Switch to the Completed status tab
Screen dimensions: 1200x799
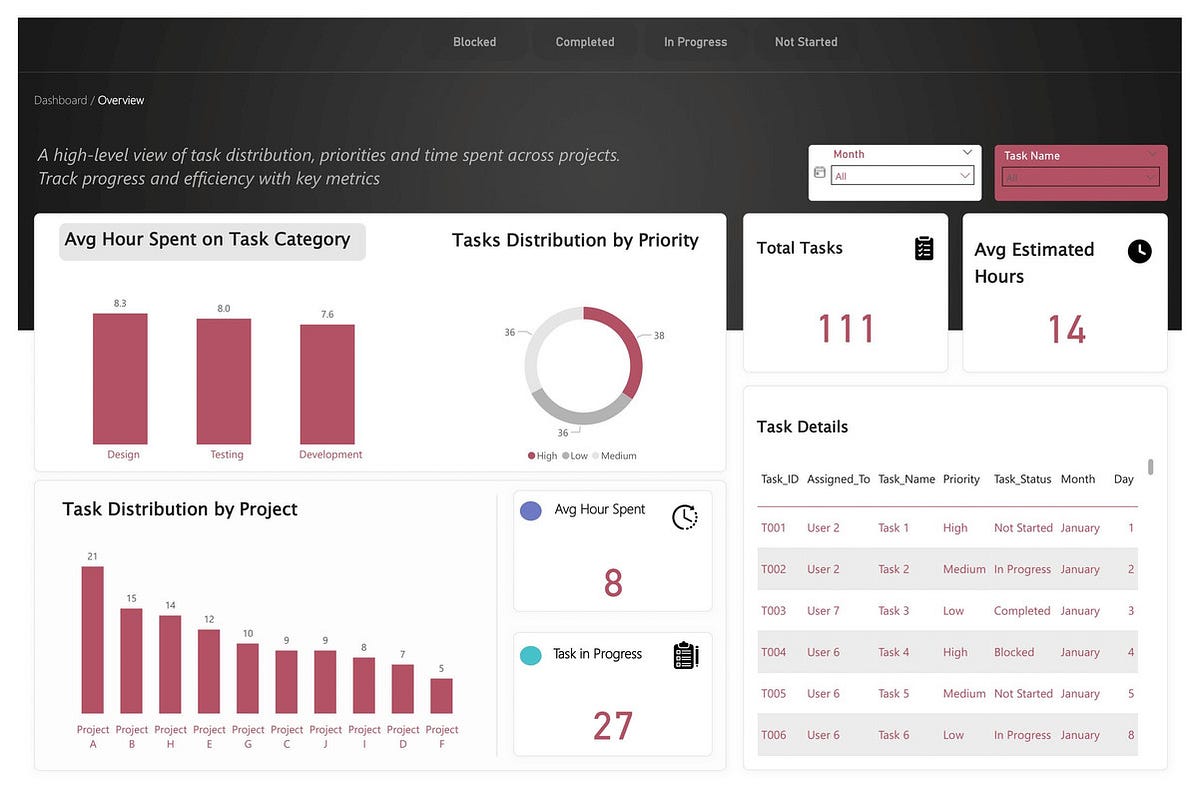(x=585, y=41)
